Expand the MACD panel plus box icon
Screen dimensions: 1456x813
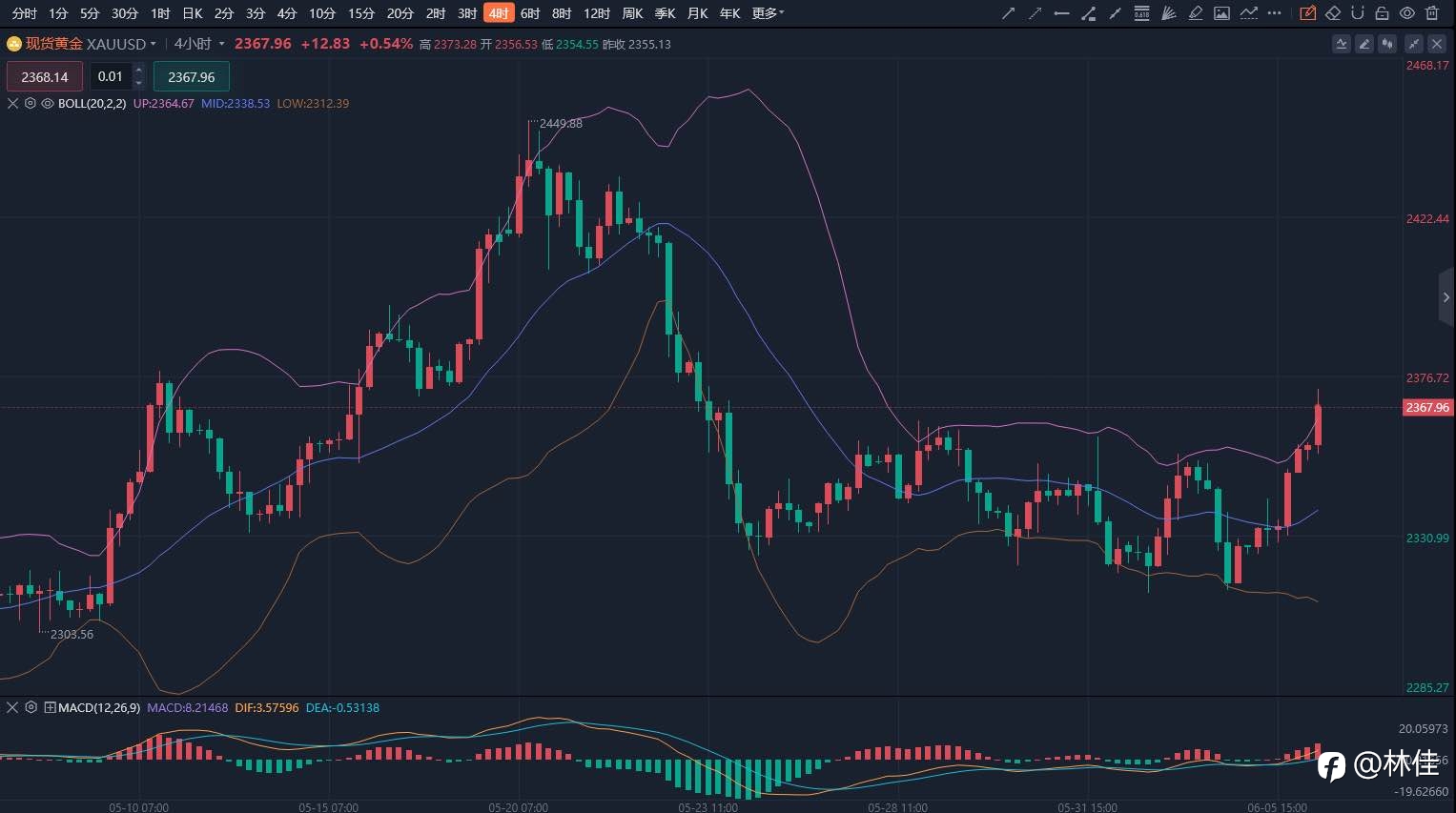point(50,707)
